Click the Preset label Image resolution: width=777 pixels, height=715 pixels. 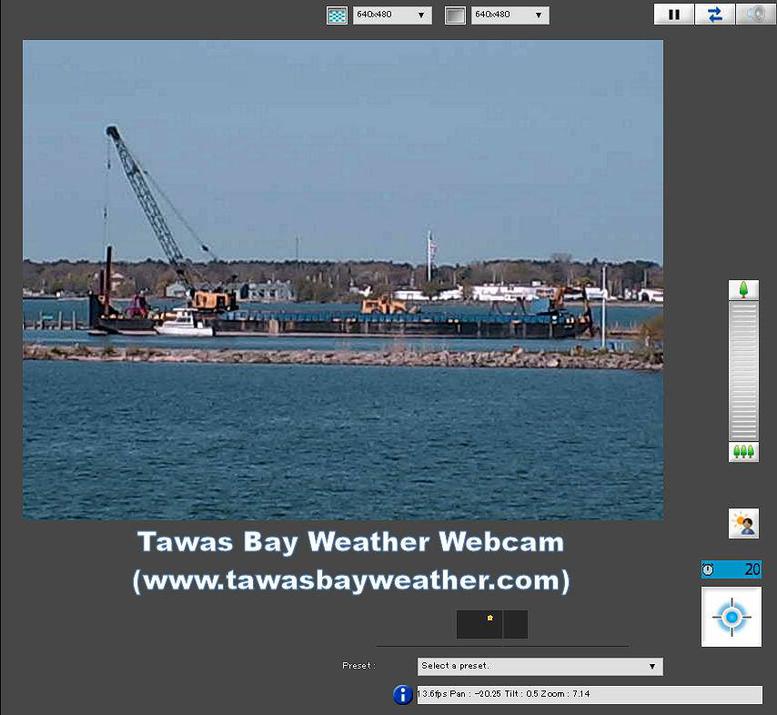(x=359, y=665)
